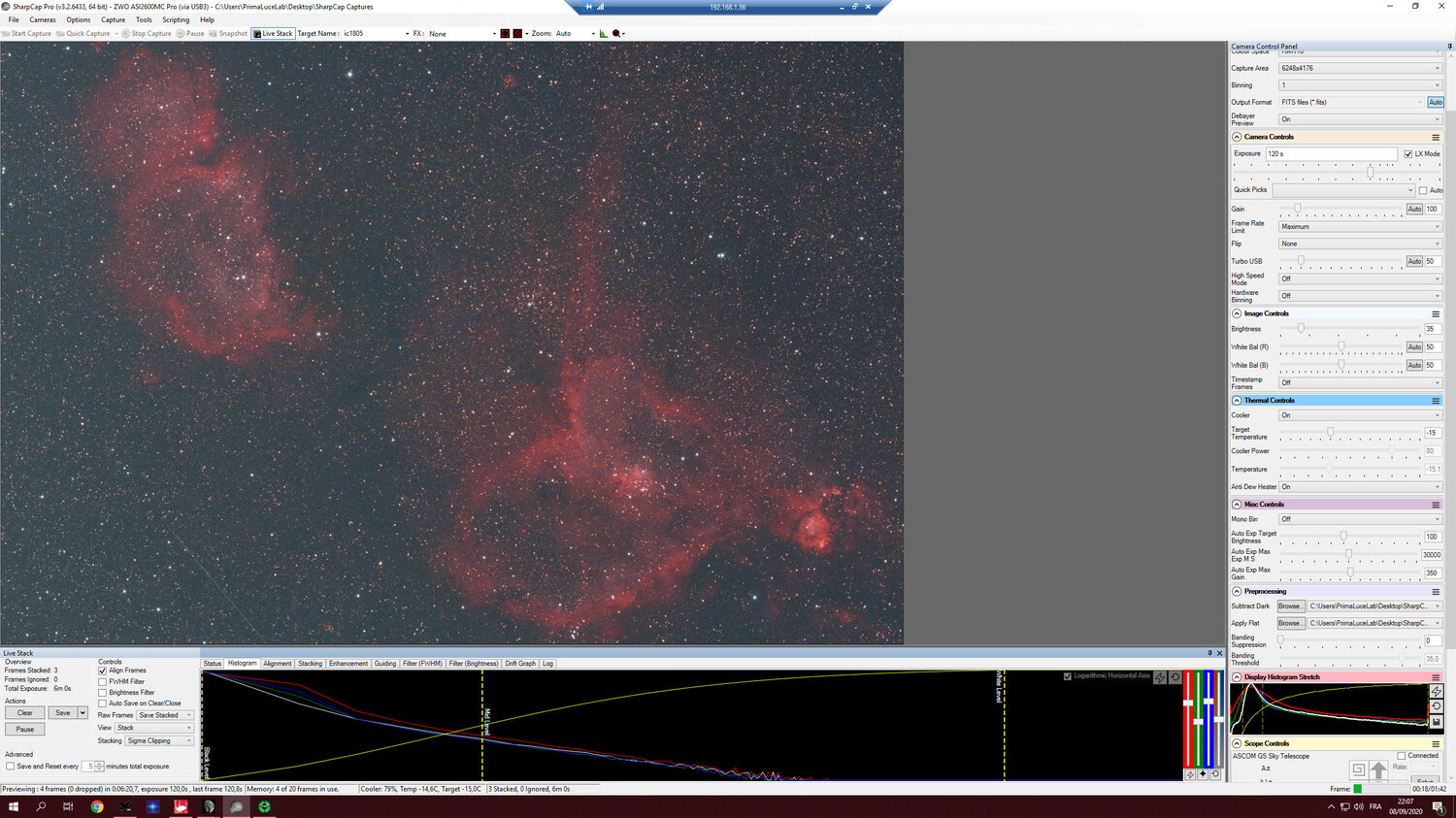Open the Zoom Auto dropdown
The width and height of the screenshot is (1456, 818).
click(575, 33)
